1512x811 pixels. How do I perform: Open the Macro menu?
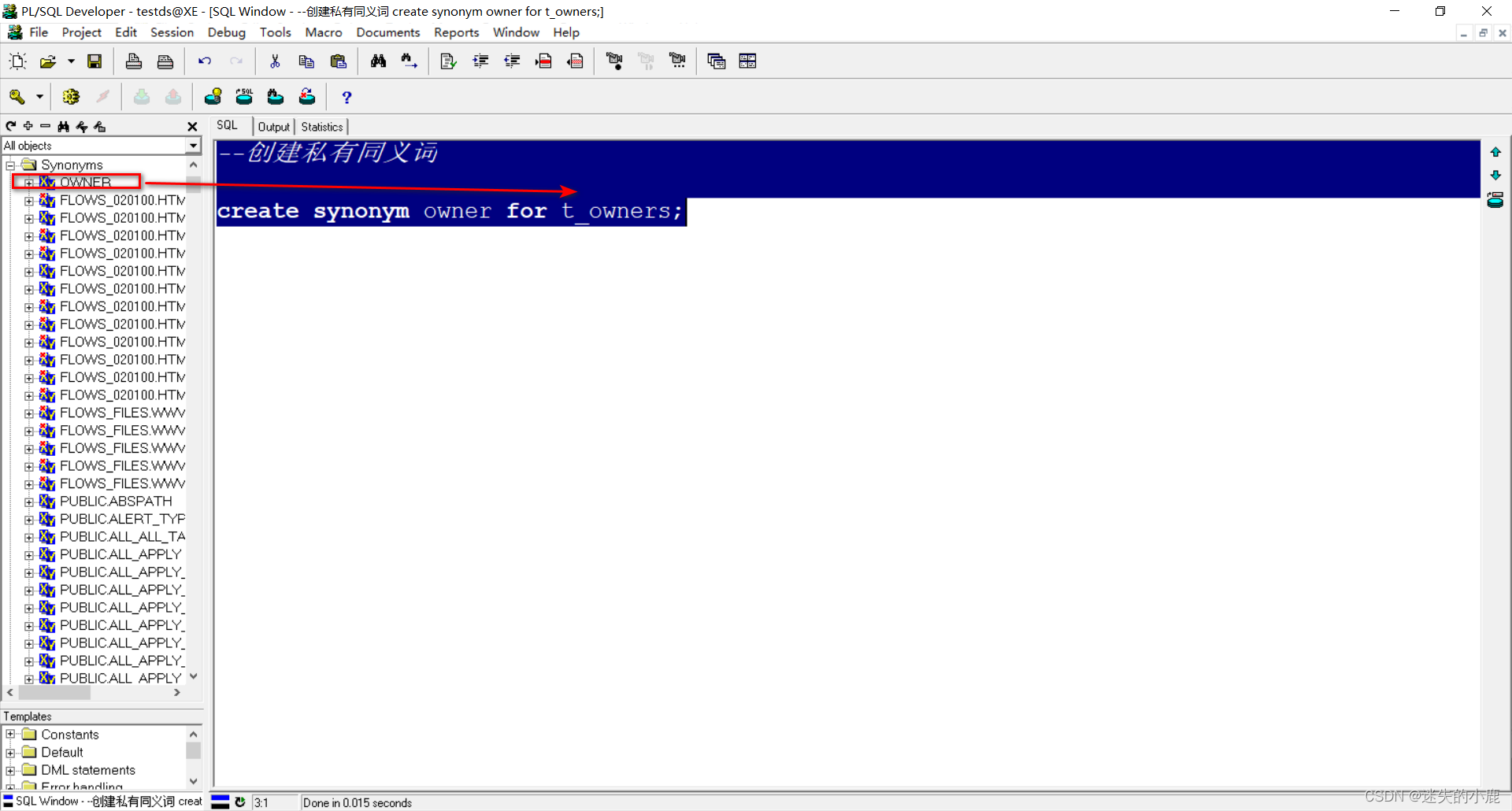[324, 32]
